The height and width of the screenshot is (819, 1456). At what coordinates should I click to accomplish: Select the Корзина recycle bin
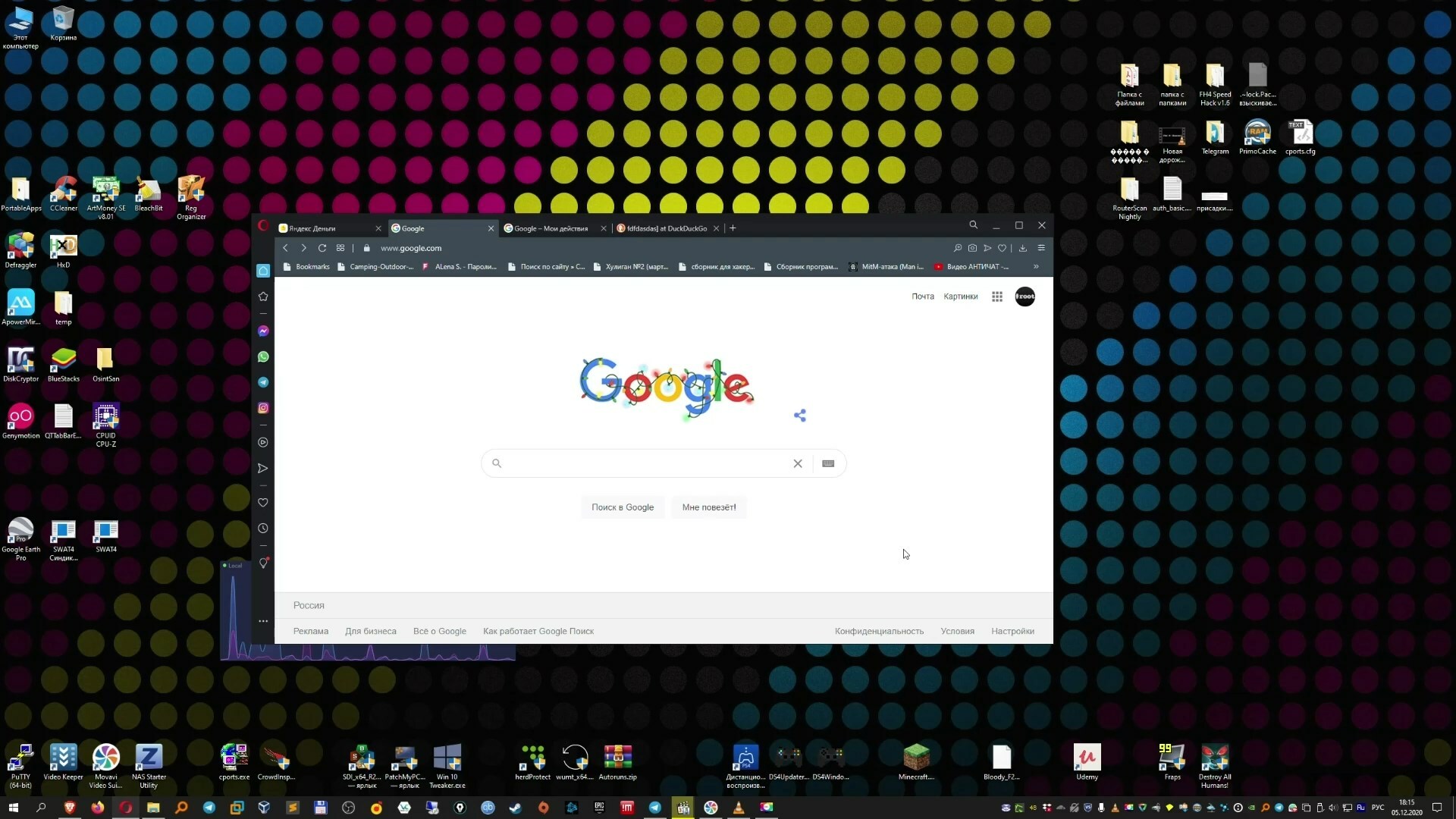coord(64,24)
